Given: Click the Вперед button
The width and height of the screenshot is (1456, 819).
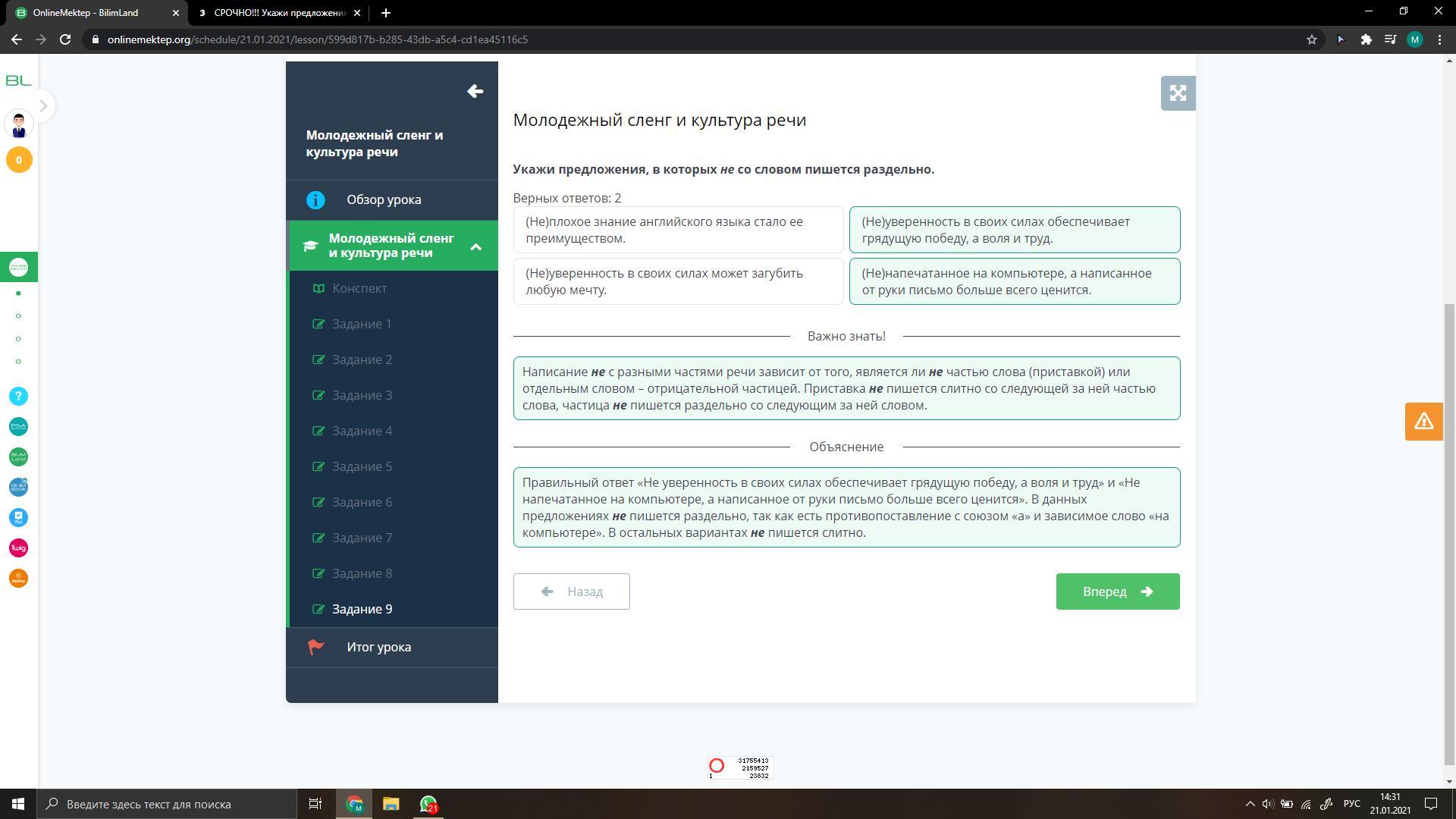Looking at the screenshot, I should [1117, 591].
